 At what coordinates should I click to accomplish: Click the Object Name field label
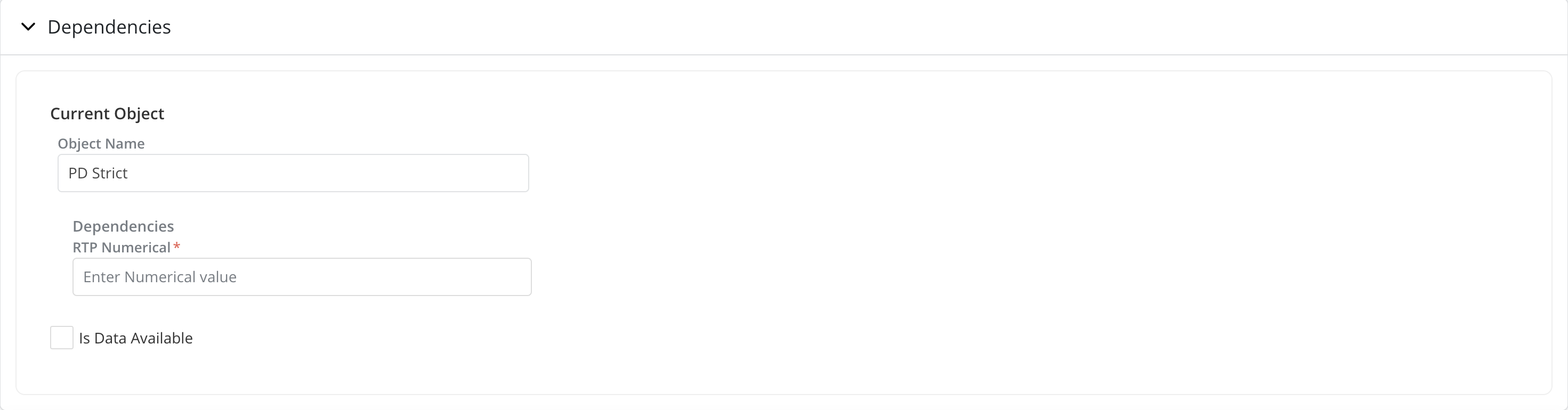pyautogui.click(x=101, y=144)
